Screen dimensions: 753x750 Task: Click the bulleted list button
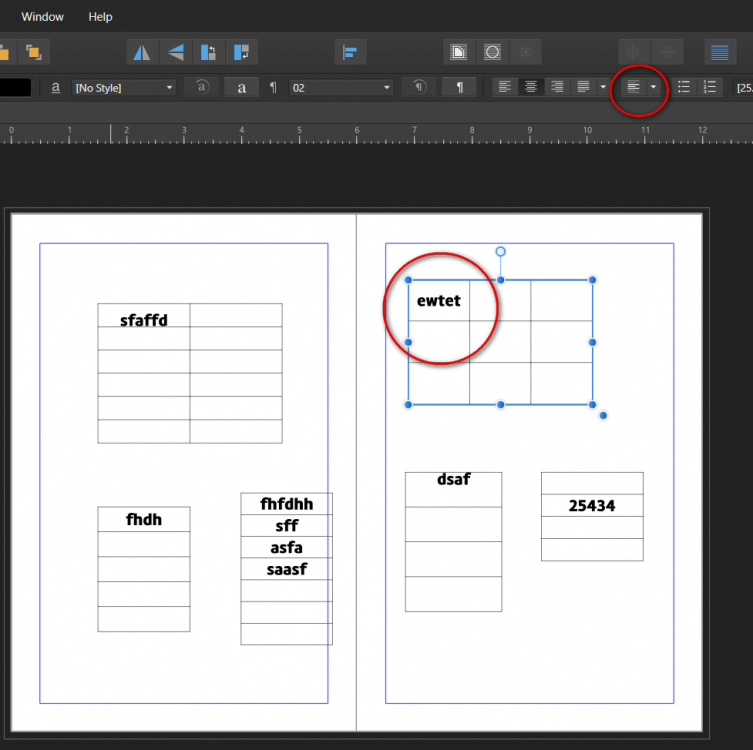tap(684, 88)
